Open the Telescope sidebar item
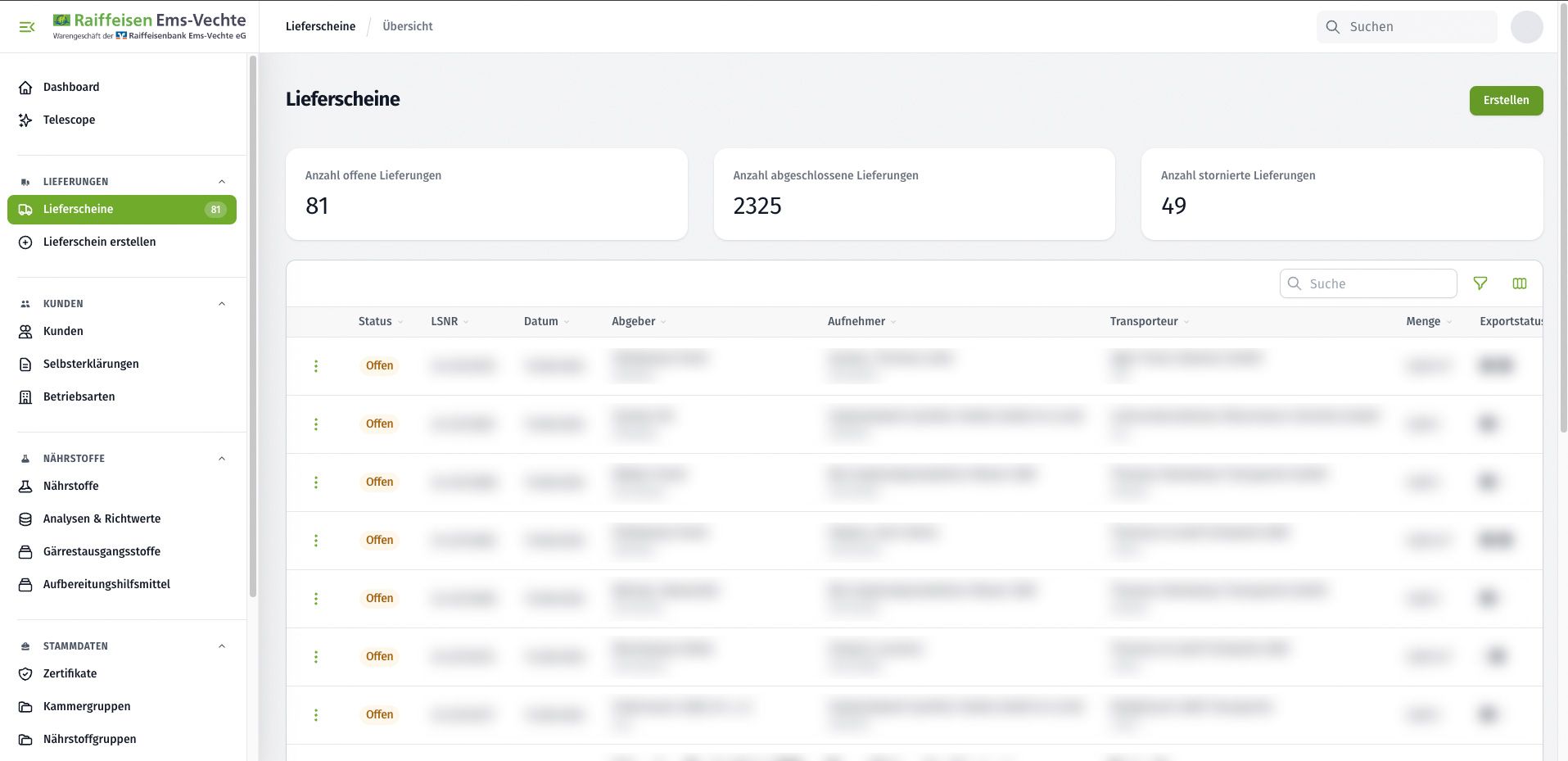1568x761 pixels. [69, 120]
